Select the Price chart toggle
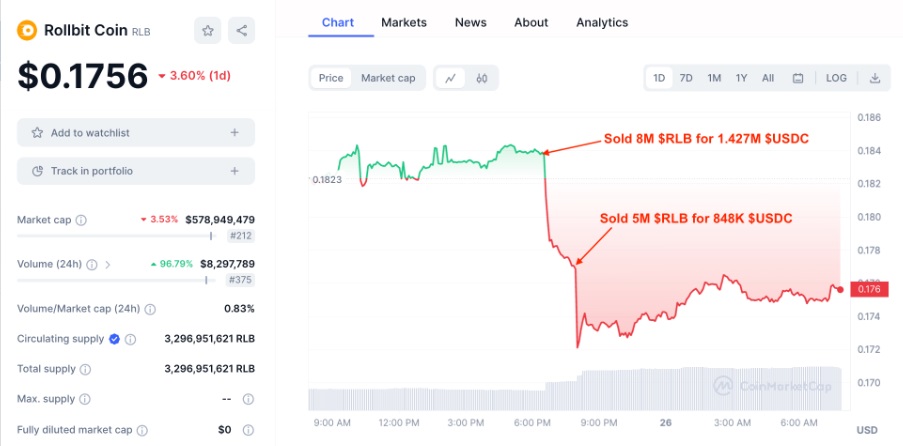The height and width of the screenshot is (446, 903). coord(331,78)
